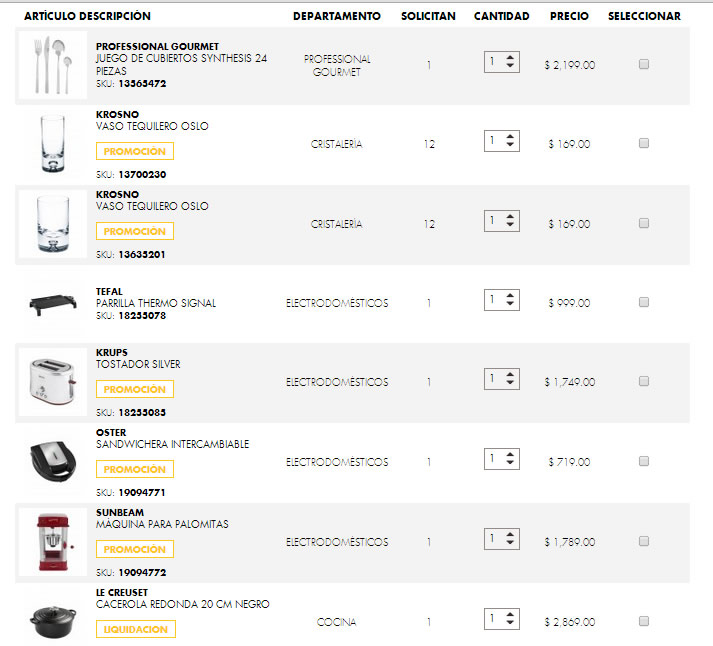The height and width of the screenshot is (646, 713).
Task: Open the Le Creuset casserole image
Action: tap(52, 620)
